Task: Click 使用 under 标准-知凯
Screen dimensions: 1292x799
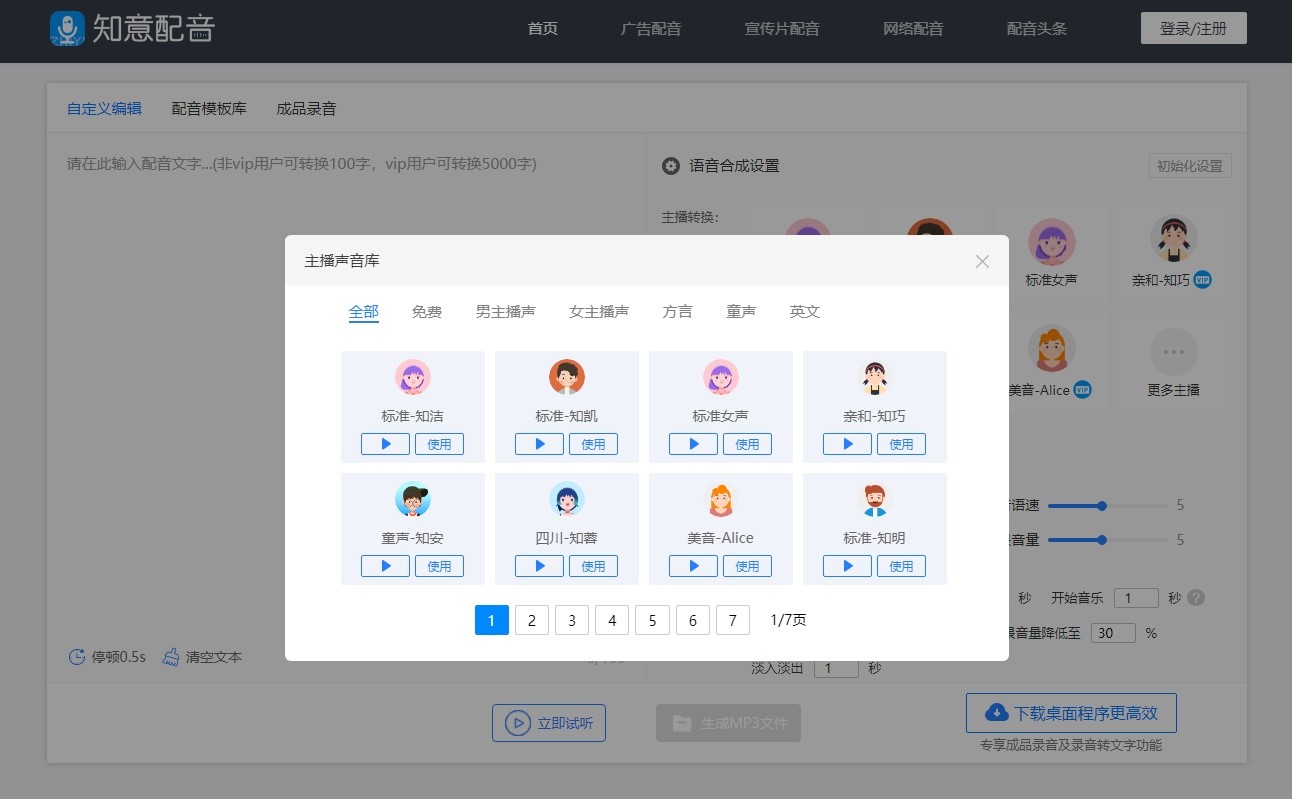Action: pyautogui.click(x=594, y=443)
